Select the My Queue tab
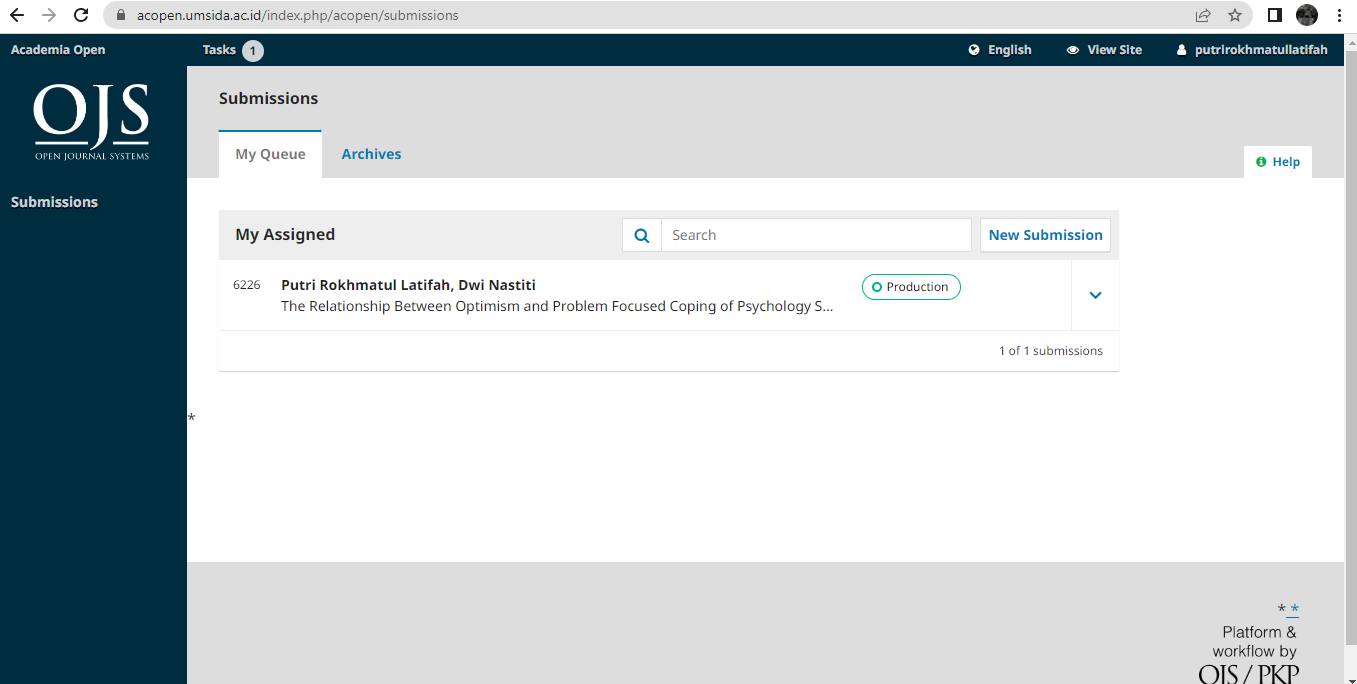This screenshot has width=1357, height=684. (x=270, y=154)
